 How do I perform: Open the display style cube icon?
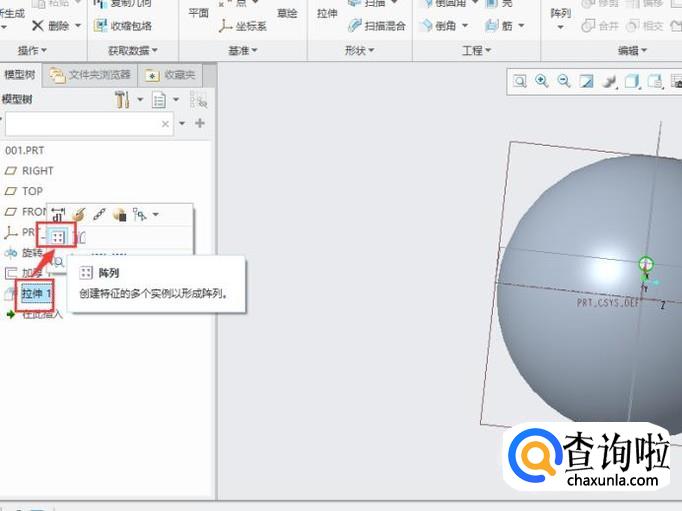click(x=632, y=81)
